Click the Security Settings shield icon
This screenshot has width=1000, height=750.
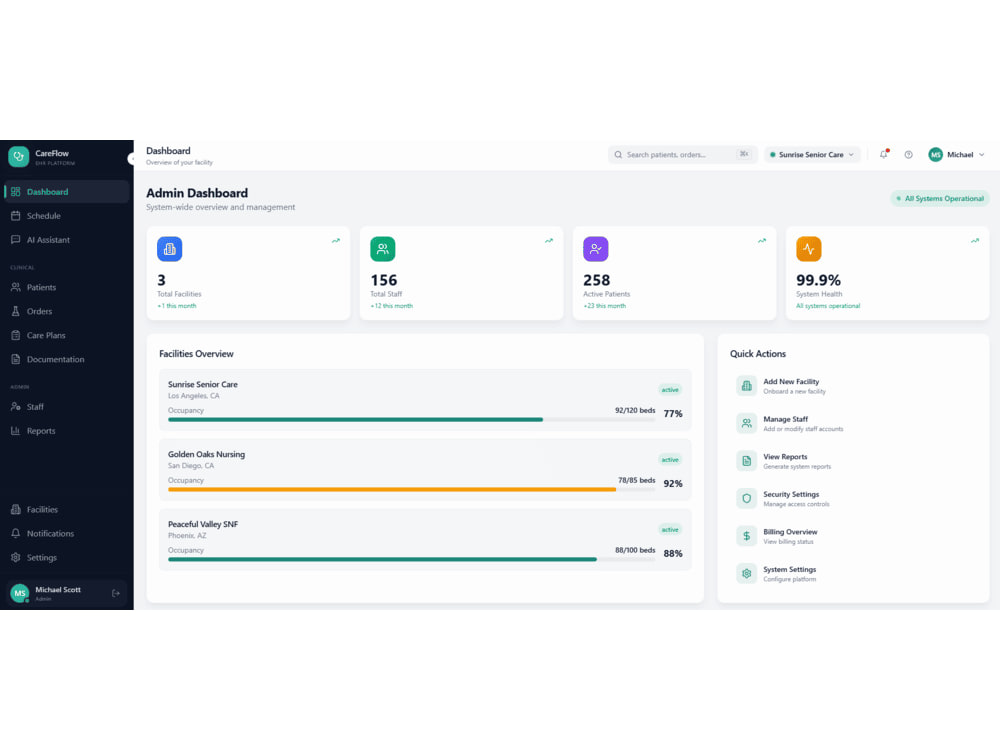746,498
